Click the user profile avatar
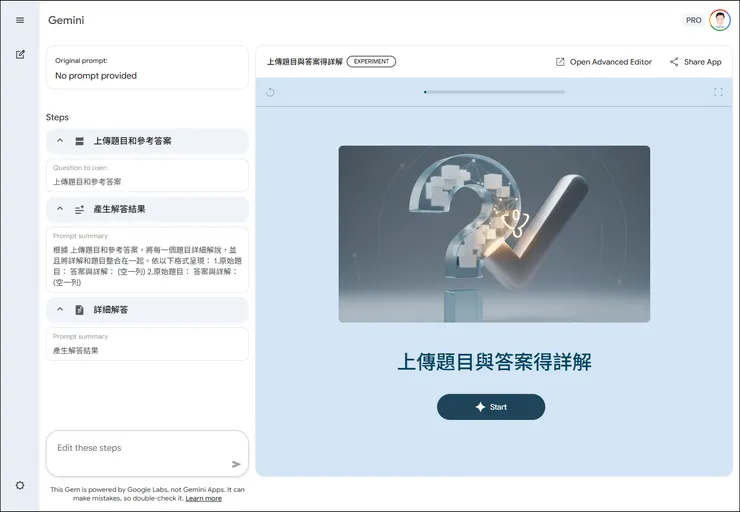Screen dimensions: 740x512 pos(720,20)
